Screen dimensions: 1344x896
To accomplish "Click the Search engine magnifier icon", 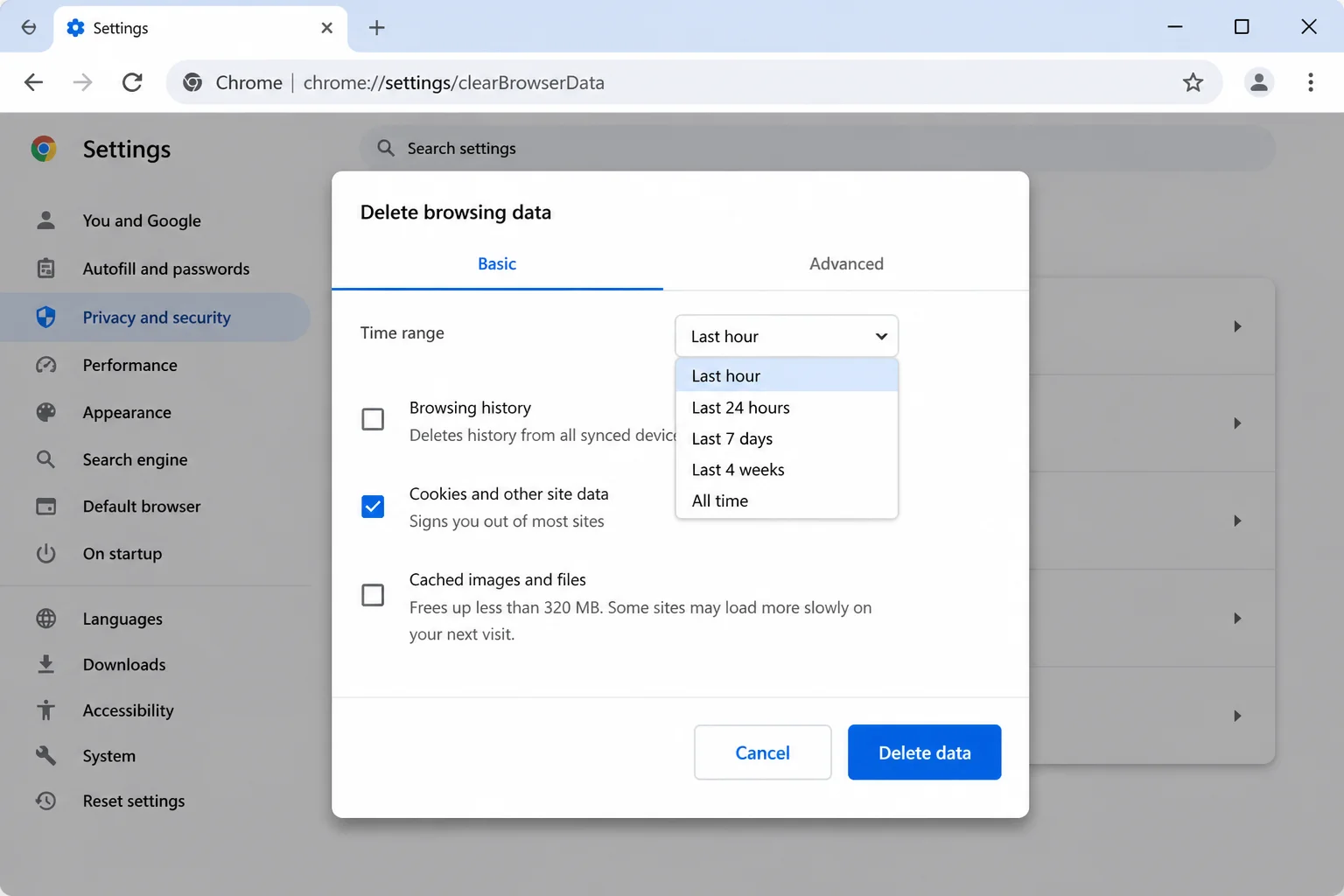I will tap(45, 459).
